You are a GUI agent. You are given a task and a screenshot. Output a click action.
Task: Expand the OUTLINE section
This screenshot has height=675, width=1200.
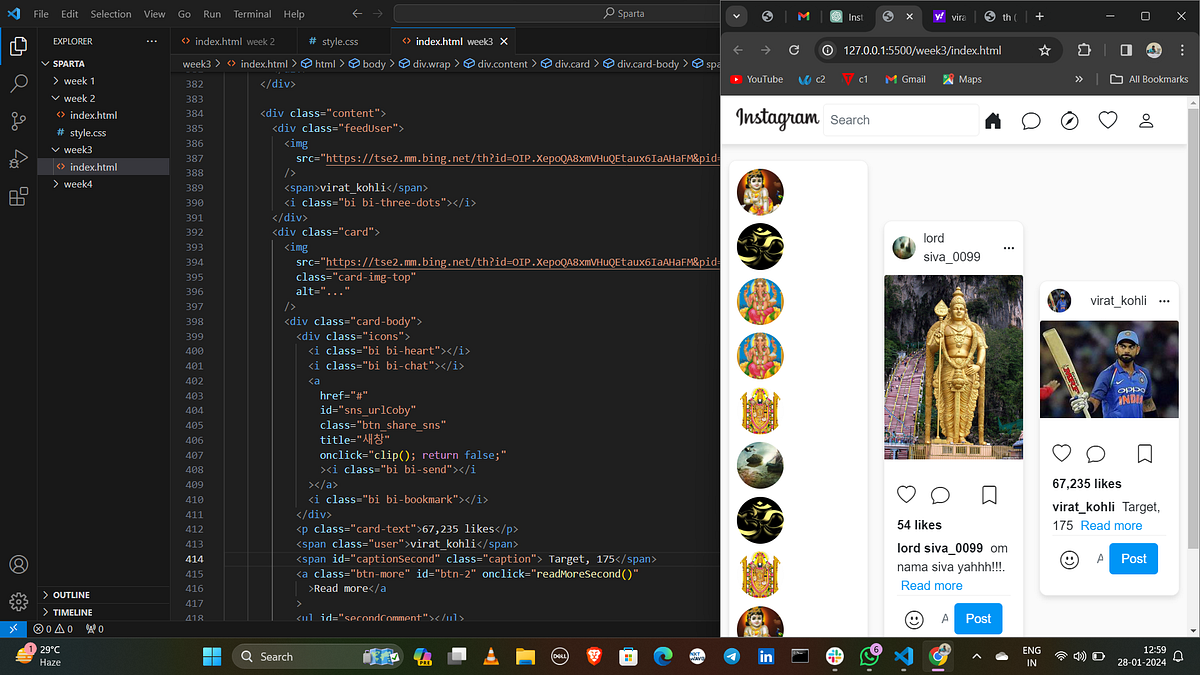[x=75, y=595]
